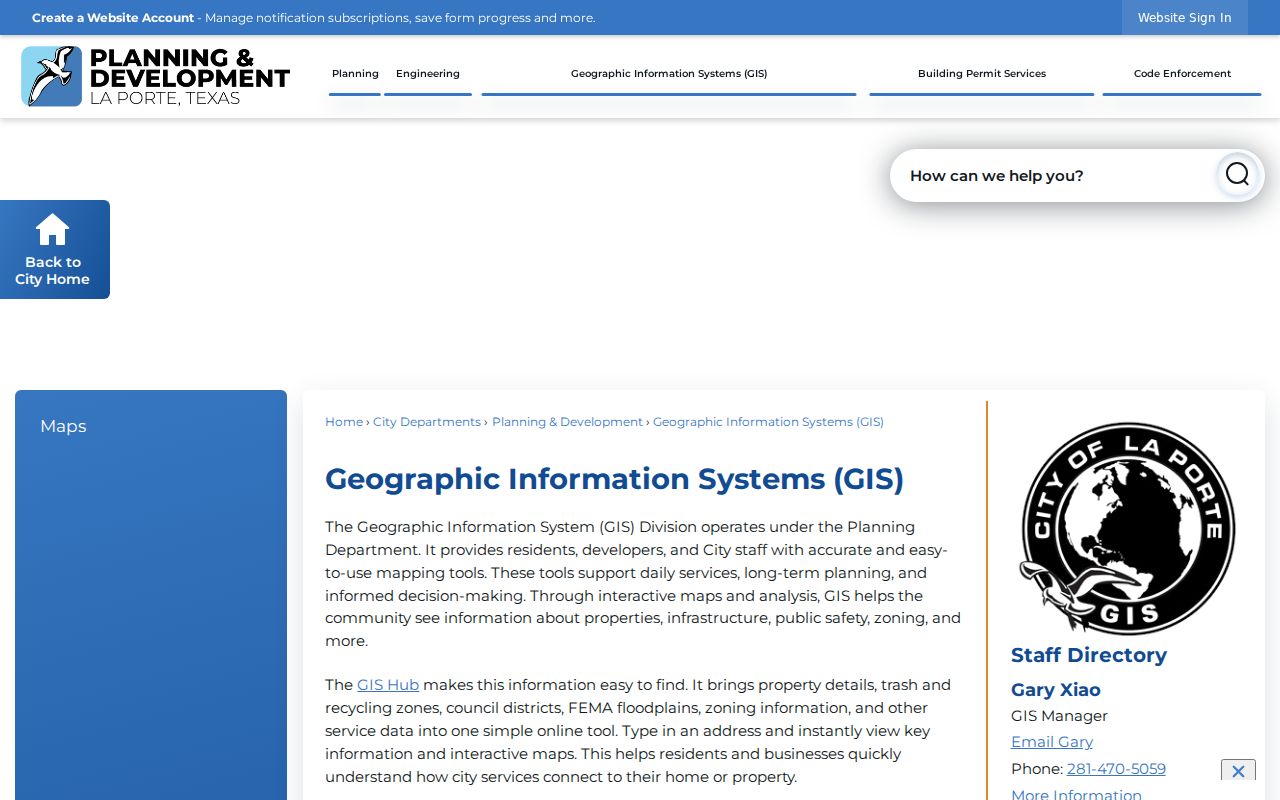Click the City of La Porte GIS seal
1280x800 pixels.
[x=1127, y=529]
